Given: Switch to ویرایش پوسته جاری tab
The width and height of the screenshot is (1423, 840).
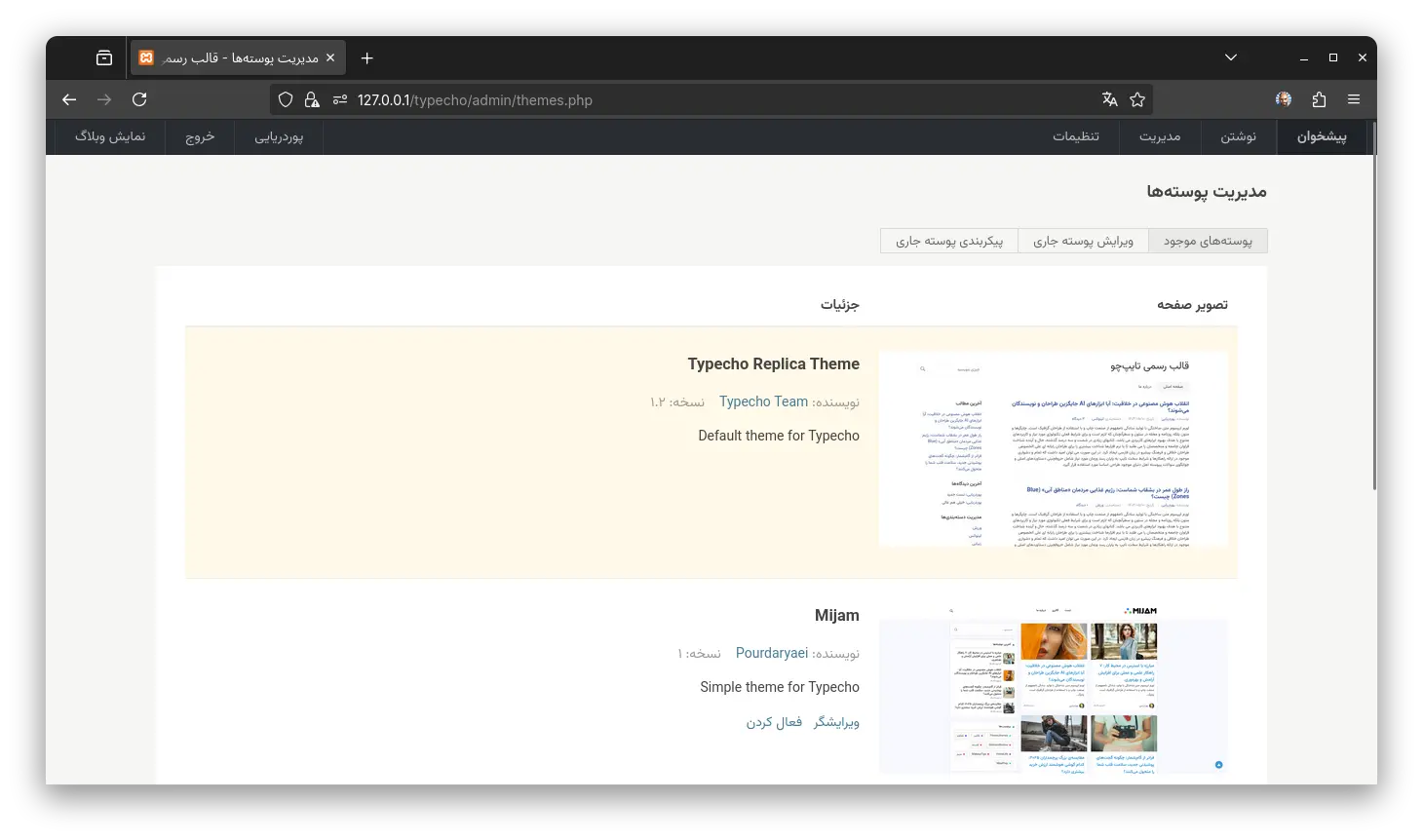Looking at the screenshot, I should [1083, 241].
